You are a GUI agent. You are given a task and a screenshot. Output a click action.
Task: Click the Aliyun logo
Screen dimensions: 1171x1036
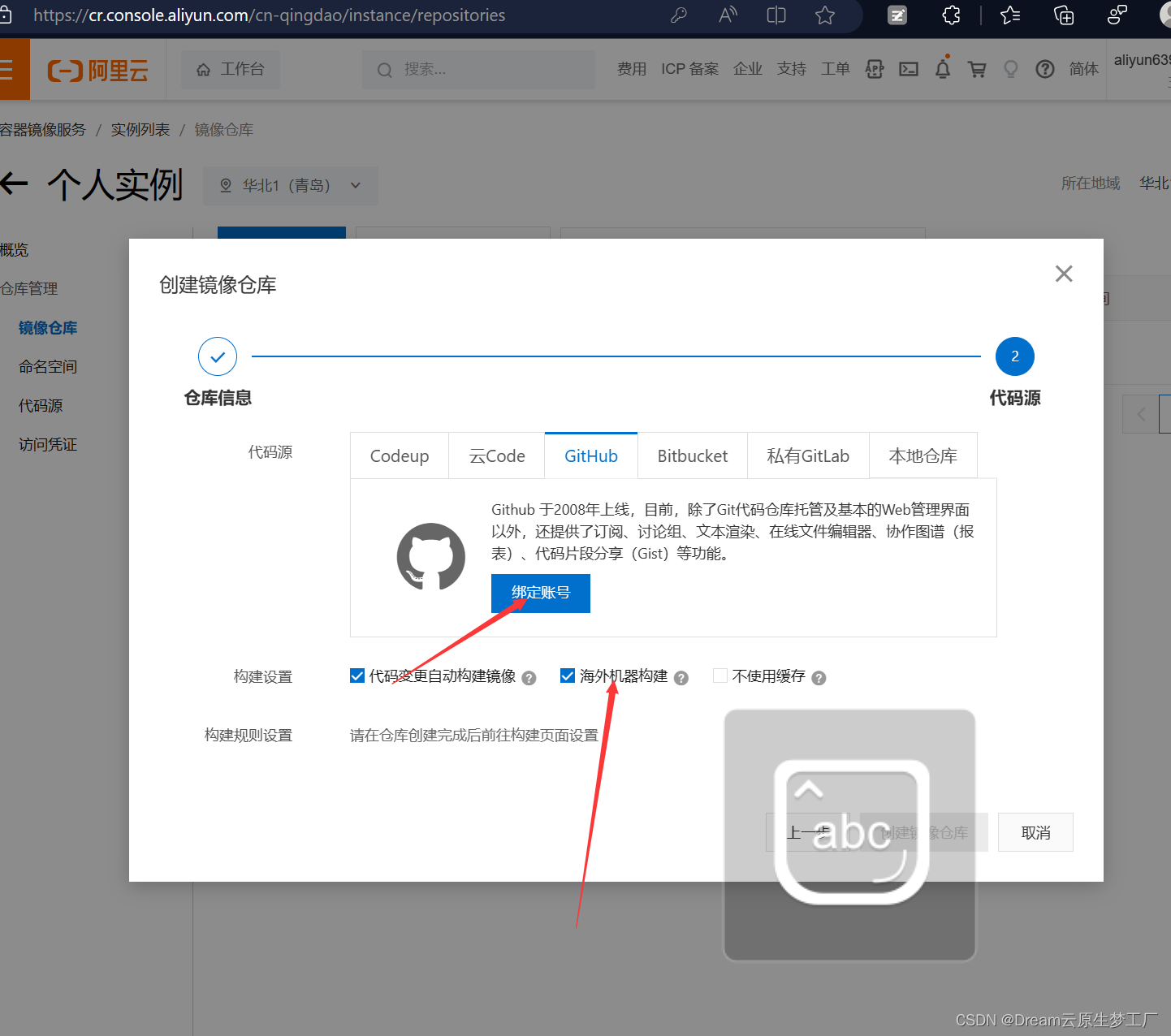pos(98,71)
